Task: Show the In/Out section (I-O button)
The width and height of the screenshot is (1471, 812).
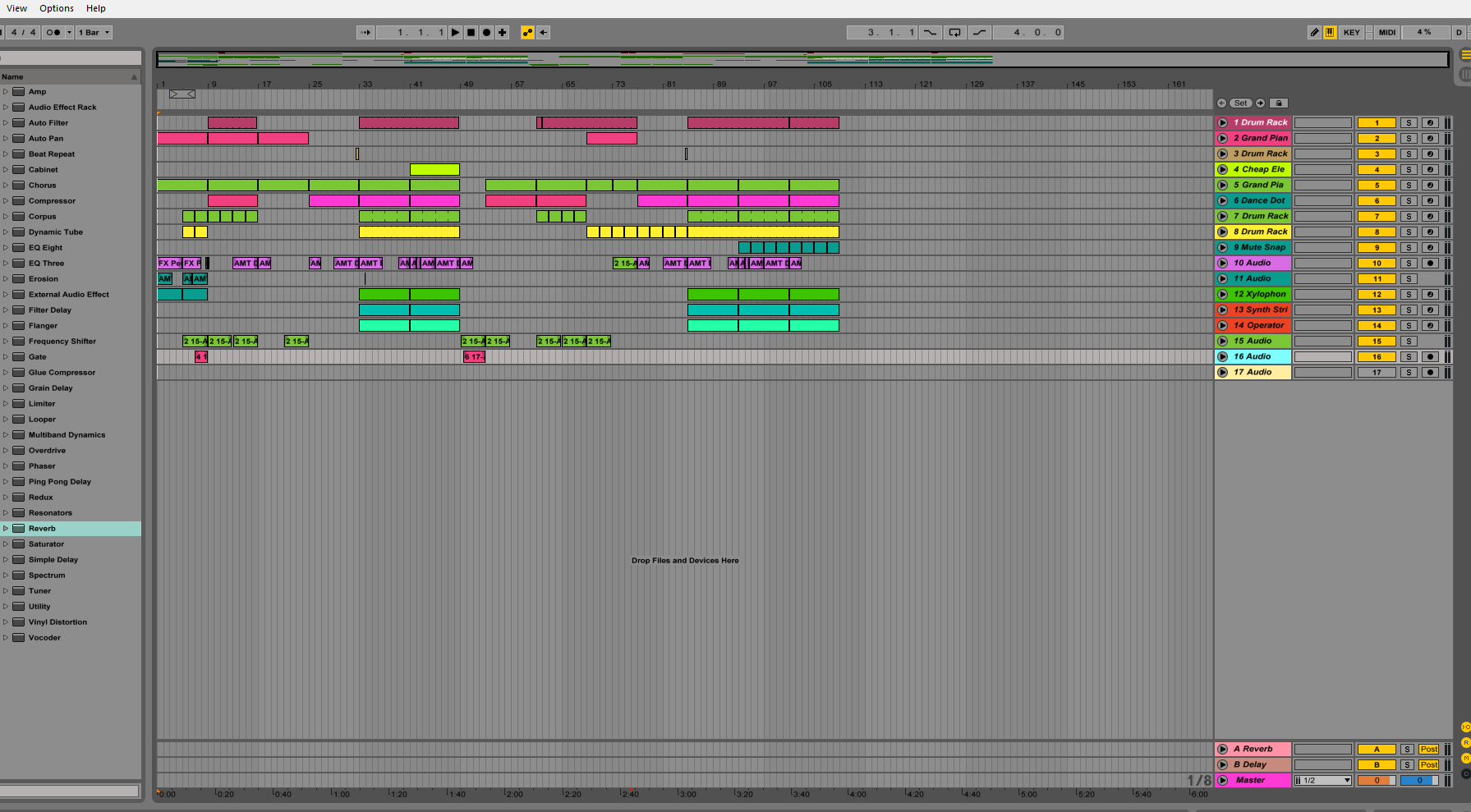Action: (1466, 727)
